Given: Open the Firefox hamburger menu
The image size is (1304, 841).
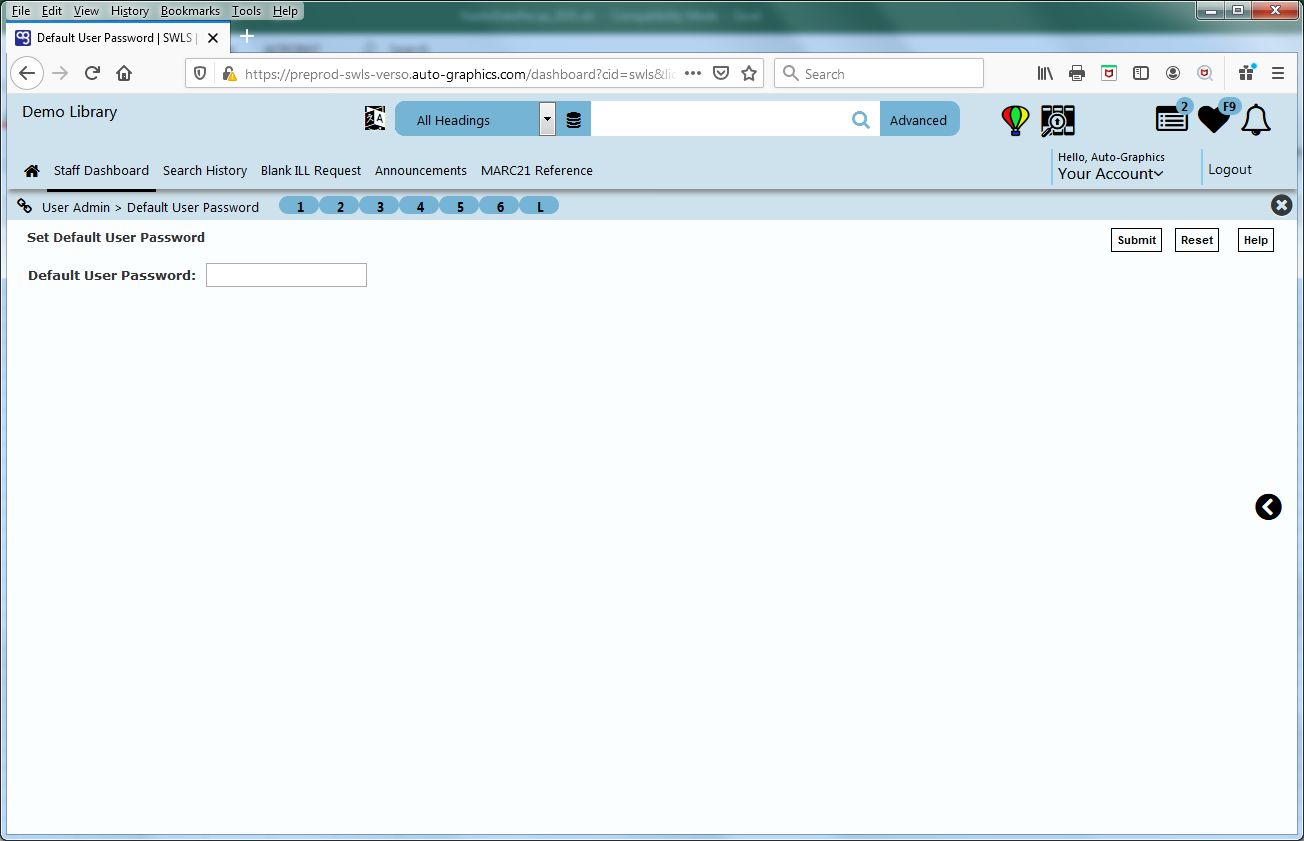Looking at the screenshot, I should (1278, 73).
